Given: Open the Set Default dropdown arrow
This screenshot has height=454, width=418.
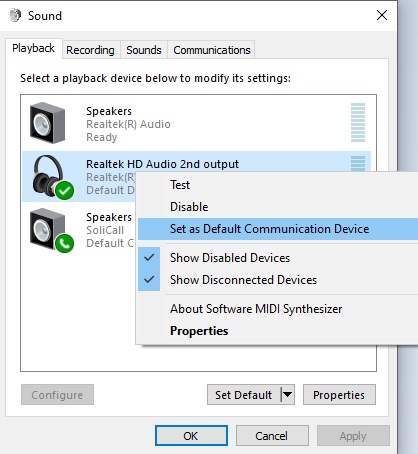Looking at the screenshot, I should click(288, 395).
